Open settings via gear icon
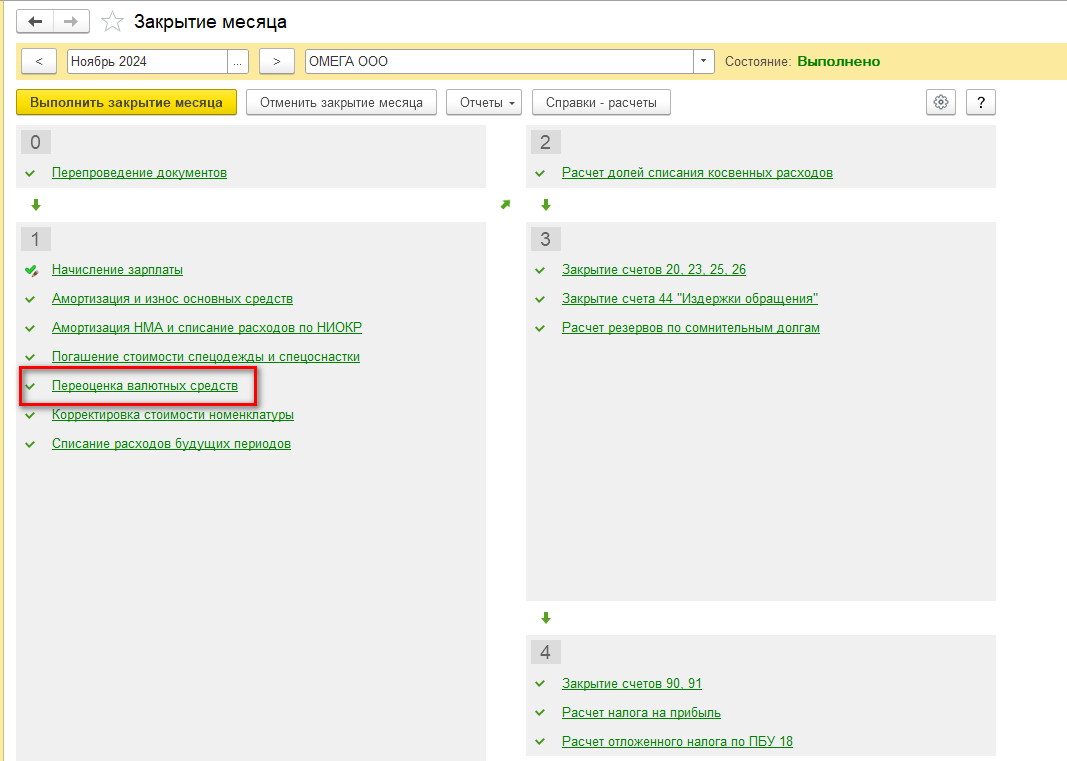This screenshot has height=761, width=1067. [940, 102]
